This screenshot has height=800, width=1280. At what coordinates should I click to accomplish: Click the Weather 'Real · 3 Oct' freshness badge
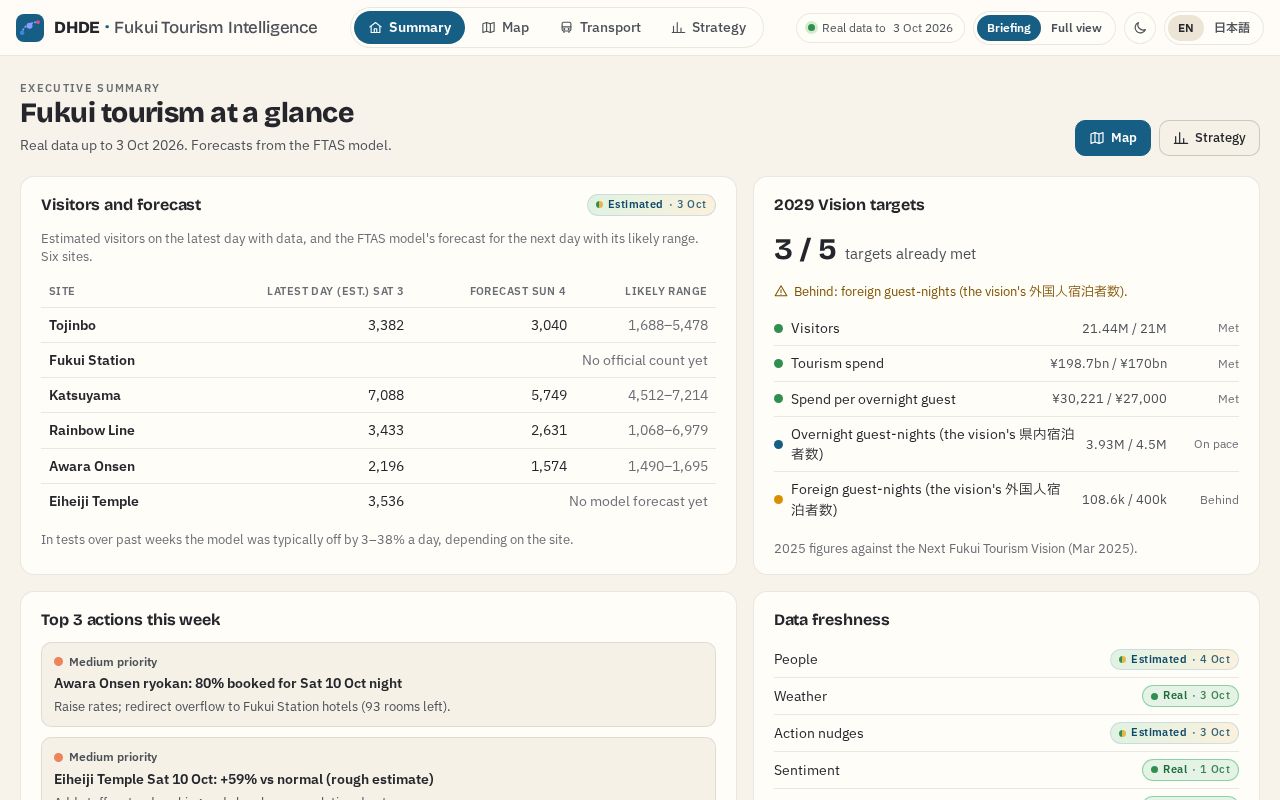pyautogui.click(x=1190, y=696)
